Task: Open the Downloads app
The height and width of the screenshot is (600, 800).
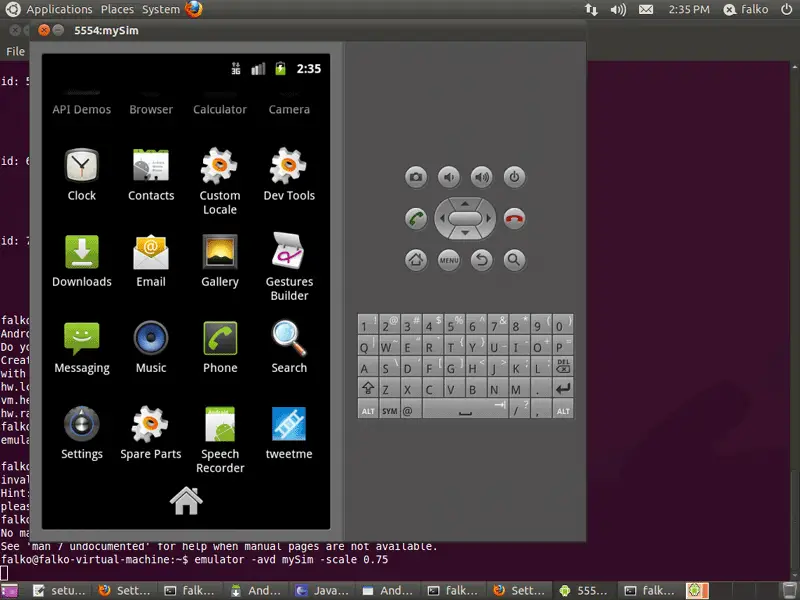Action: pyautogui.click(x=82, y=261)
